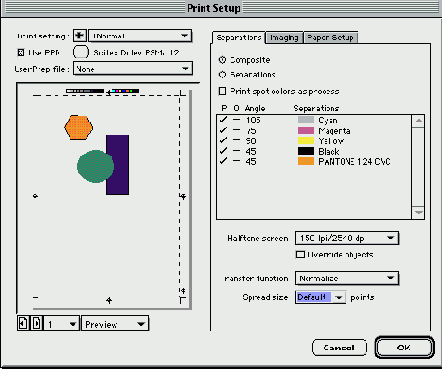Select the Black separation name
The height and width of the screenshot is (369, 442).
pos(329,152)
